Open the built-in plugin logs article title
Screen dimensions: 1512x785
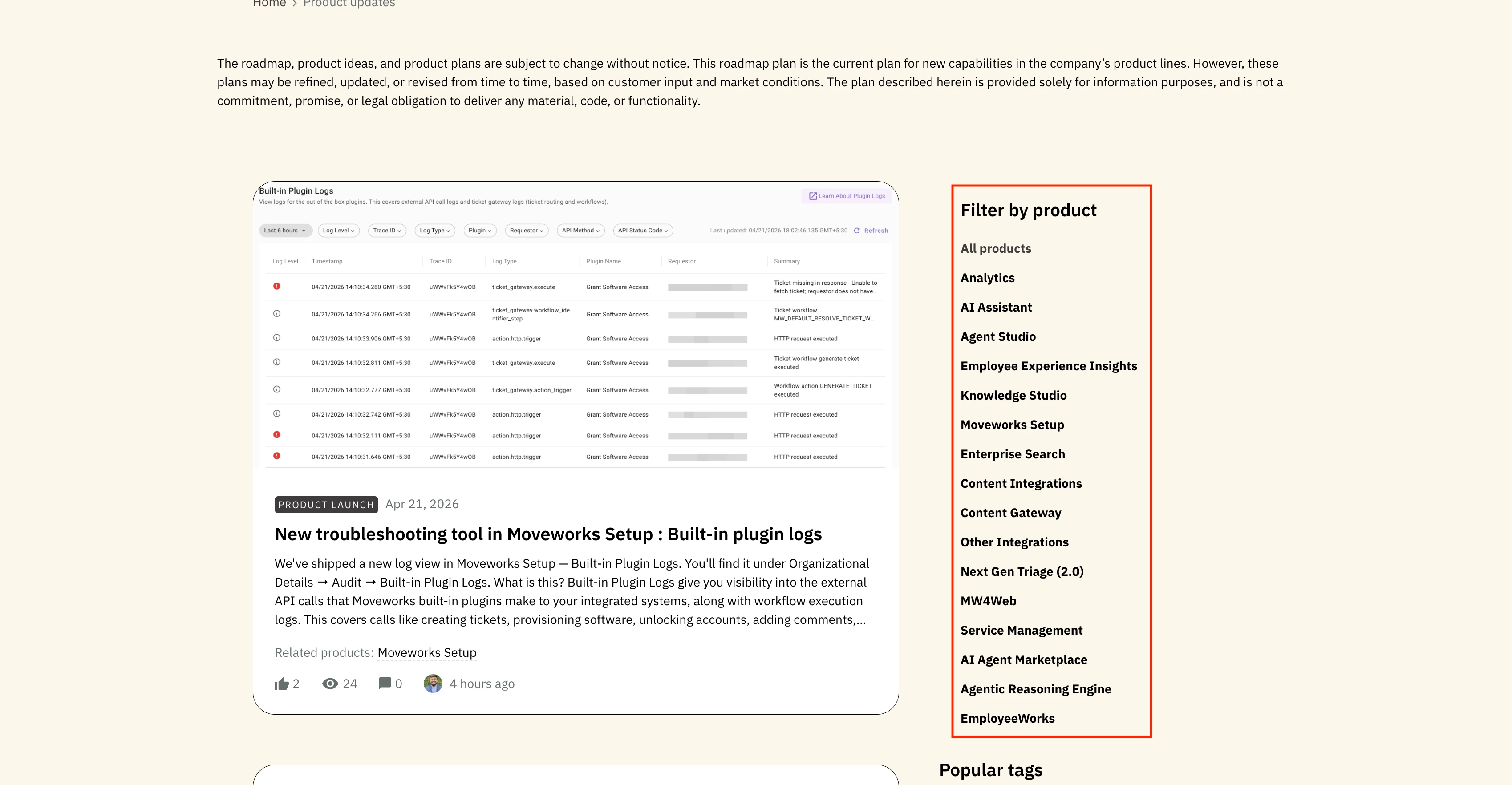pyautogui.click(x=547, y=534)
